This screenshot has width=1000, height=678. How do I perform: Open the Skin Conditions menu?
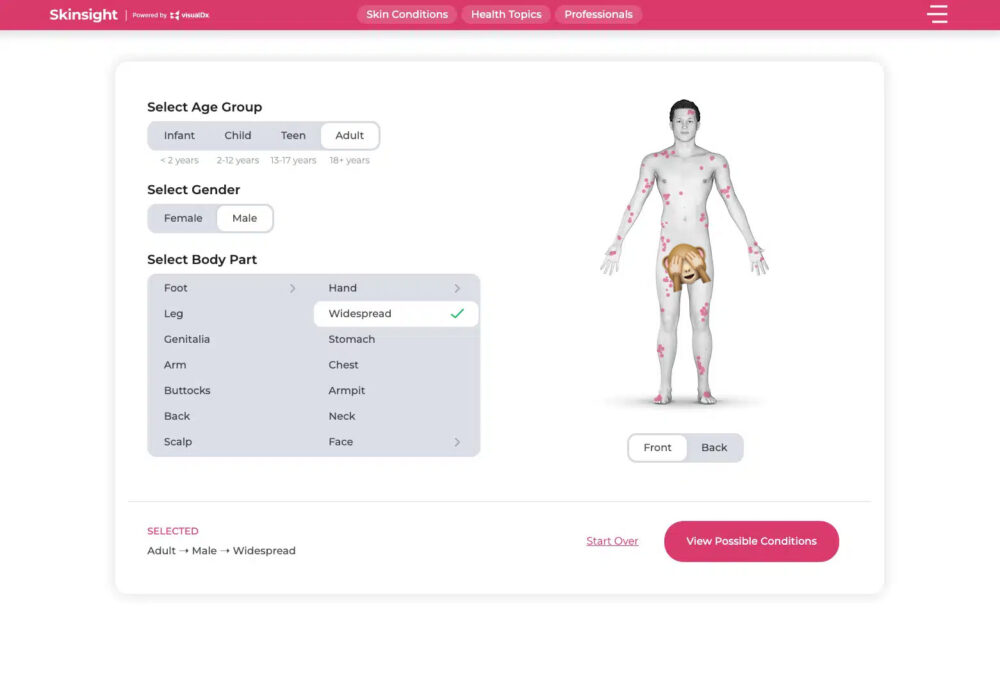tap(406, 15)
